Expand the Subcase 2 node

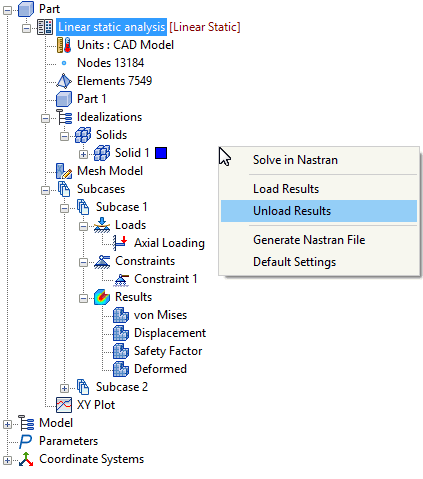tap(64, 388)
